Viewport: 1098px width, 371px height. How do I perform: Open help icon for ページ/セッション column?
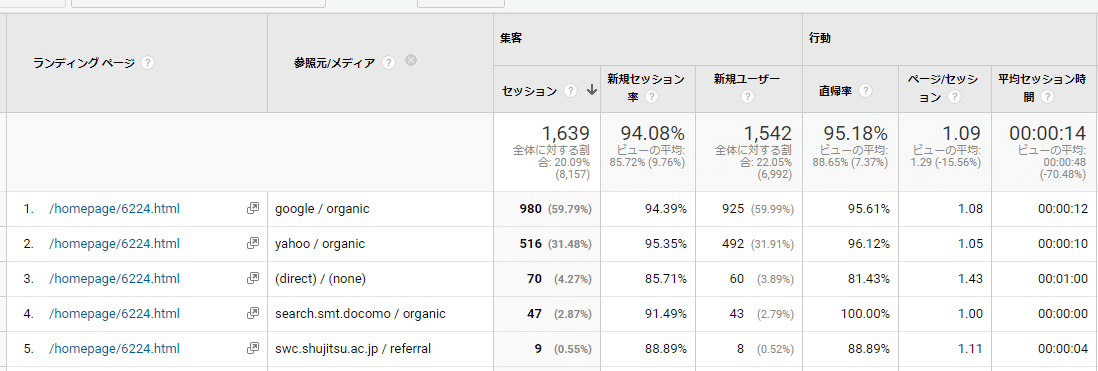click(x=954, y=97)
